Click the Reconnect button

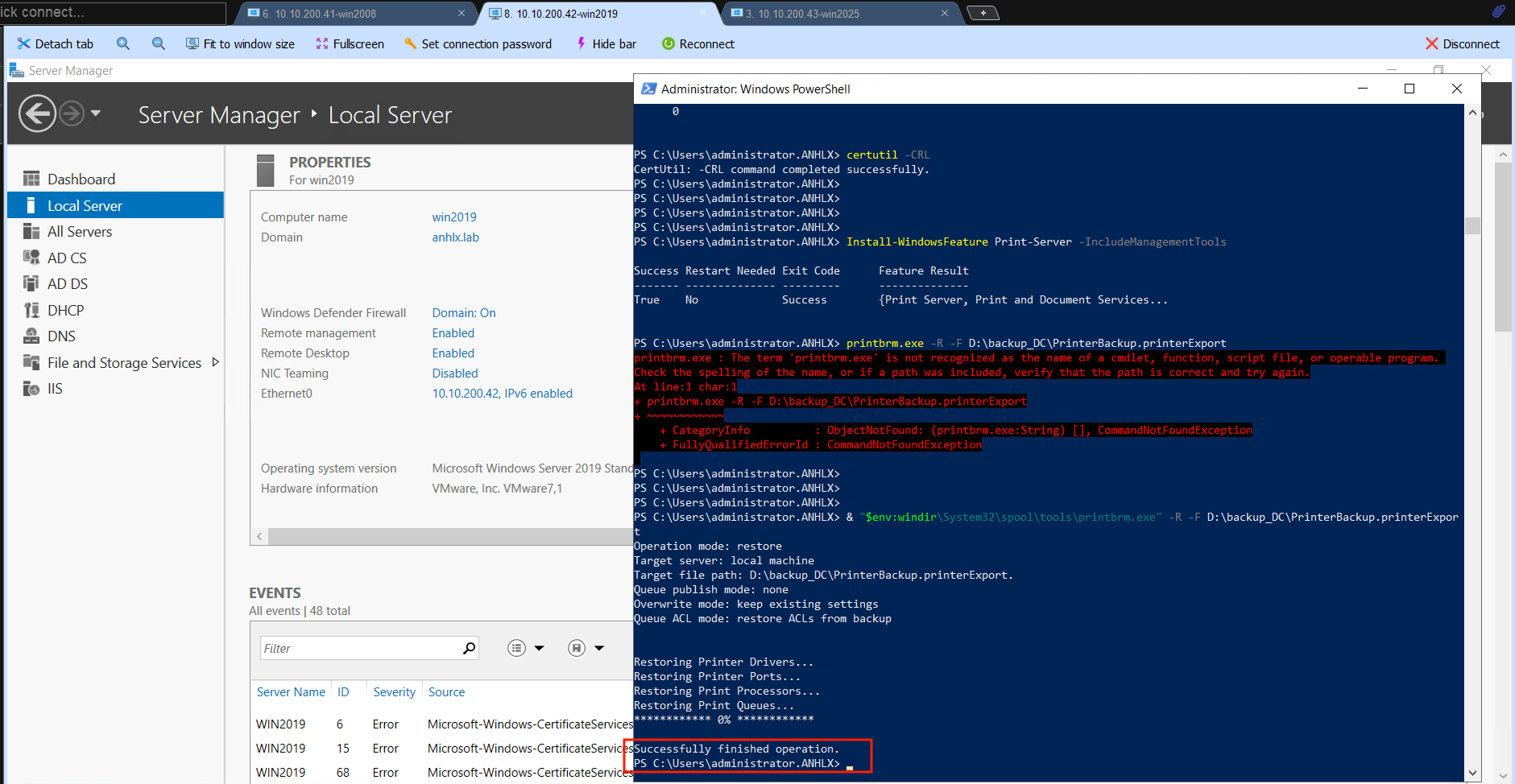(697, 43)
